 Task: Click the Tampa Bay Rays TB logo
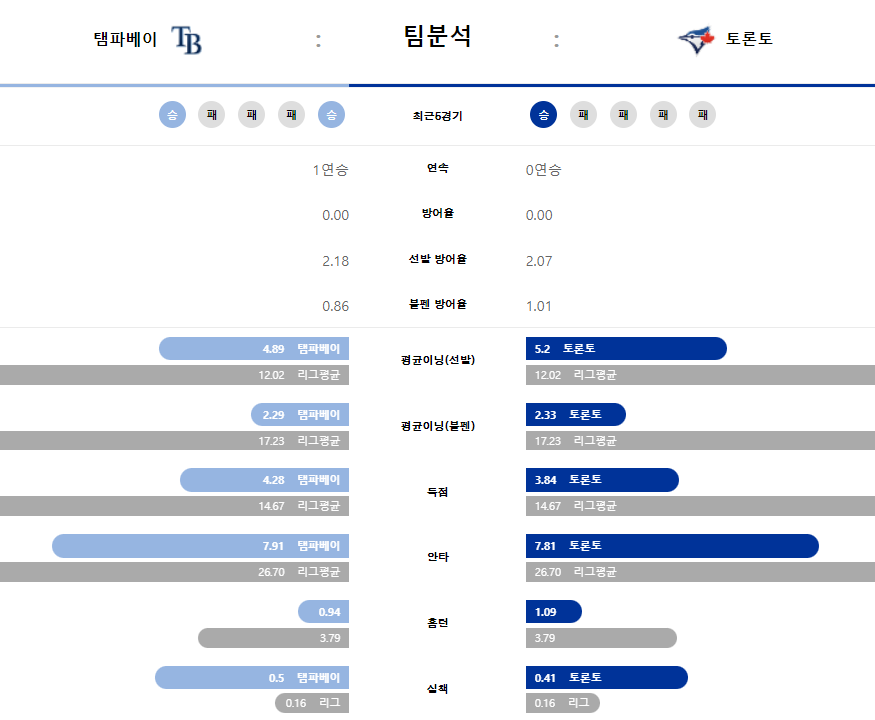point(186,40)
